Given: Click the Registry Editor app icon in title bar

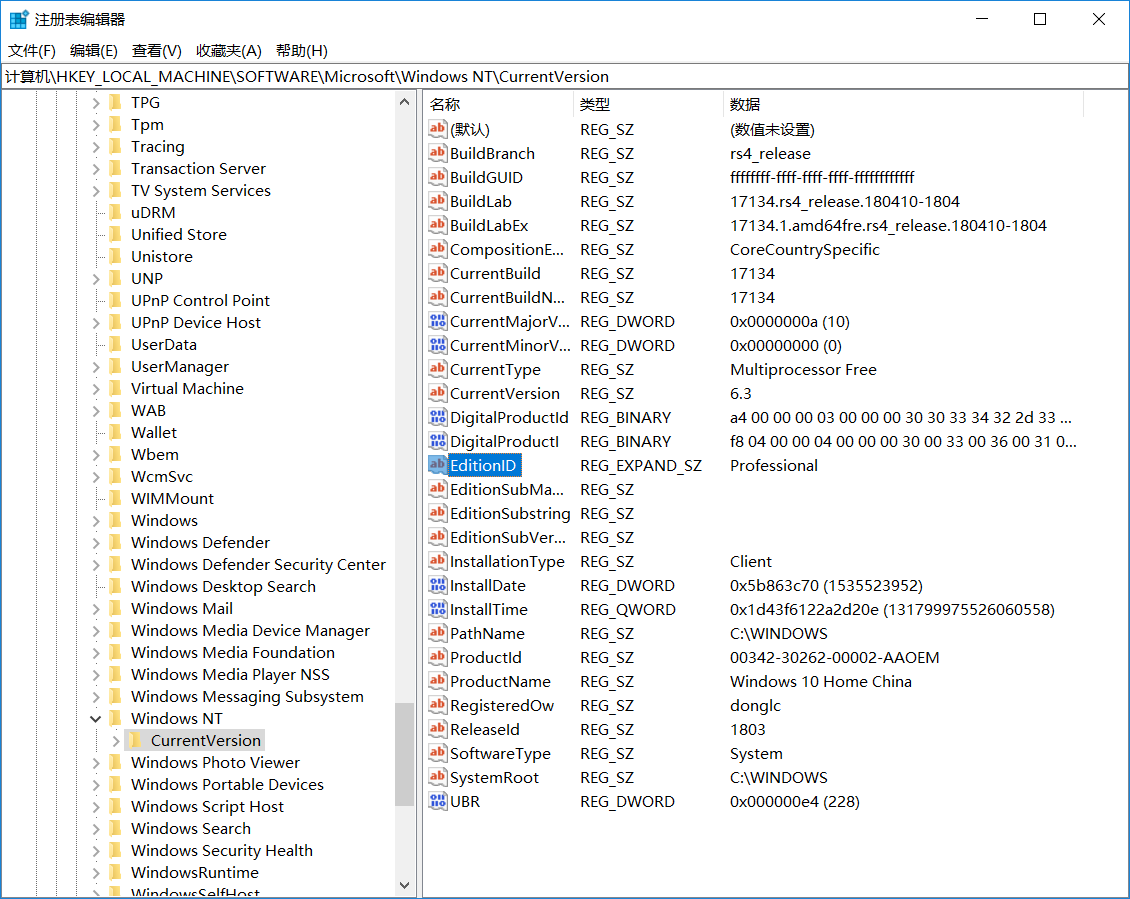Looking at the screenshot, I should pyautogui.click(x=19, y=19).
